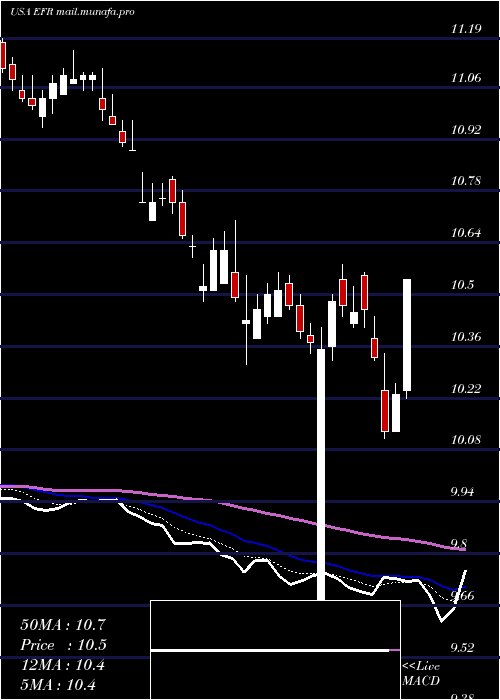Click the 9.94 price axis label
This screenshot has height=700, width=500.
pyautogui.click(x=463, y=492)
